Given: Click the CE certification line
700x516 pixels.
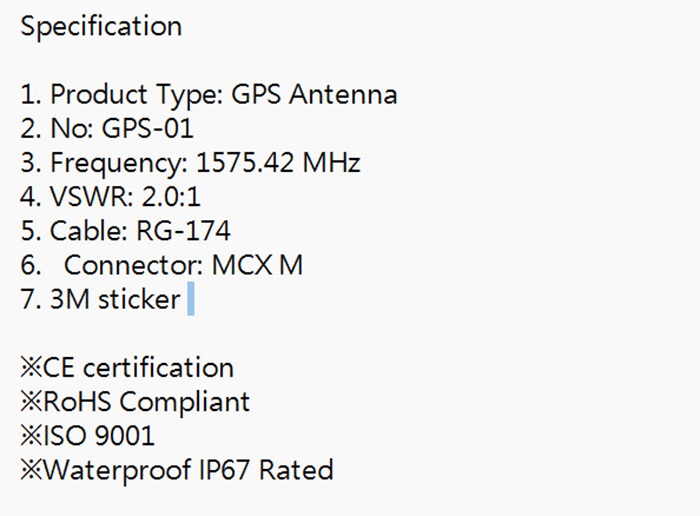Looking at the screenshot, I should pos(137,367).
